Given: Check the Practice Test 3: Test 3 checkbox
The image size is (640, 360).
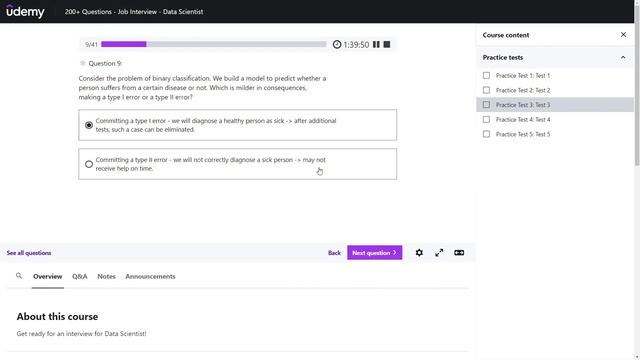Looking at the screenshot, I should coord(486,105).
